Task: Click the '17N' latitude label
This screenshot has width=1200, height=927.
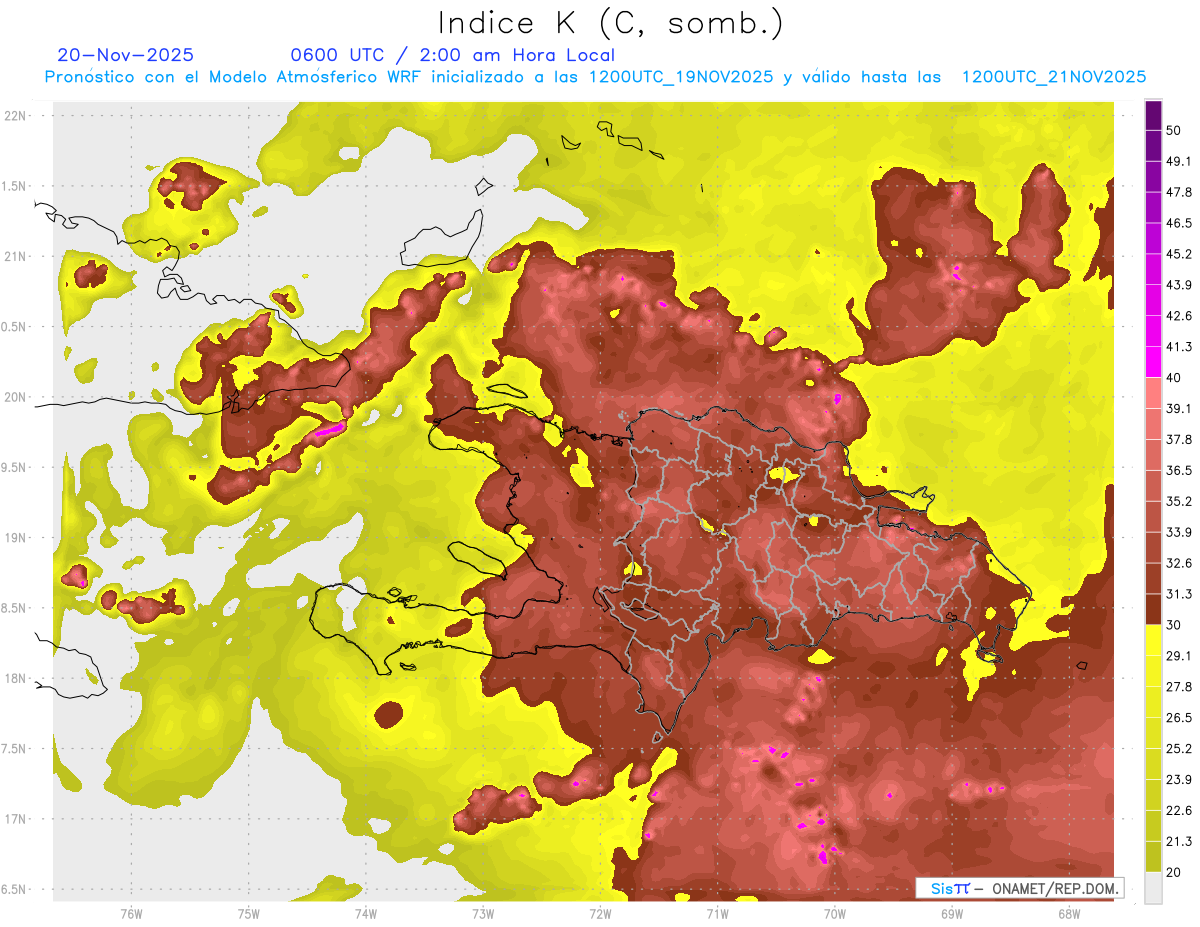Action: tap(15, 819)
